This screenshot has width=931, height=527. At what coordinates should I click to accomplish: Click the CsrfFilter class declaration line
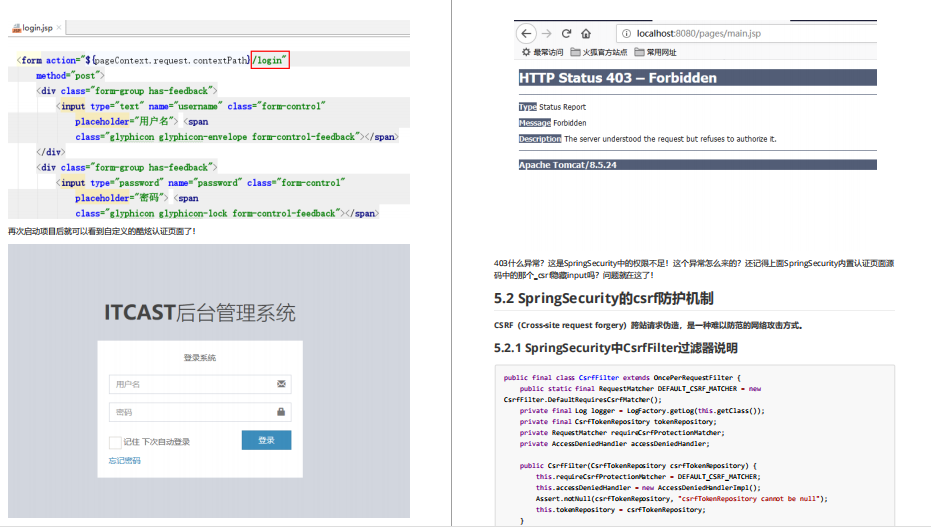[622, 377]
